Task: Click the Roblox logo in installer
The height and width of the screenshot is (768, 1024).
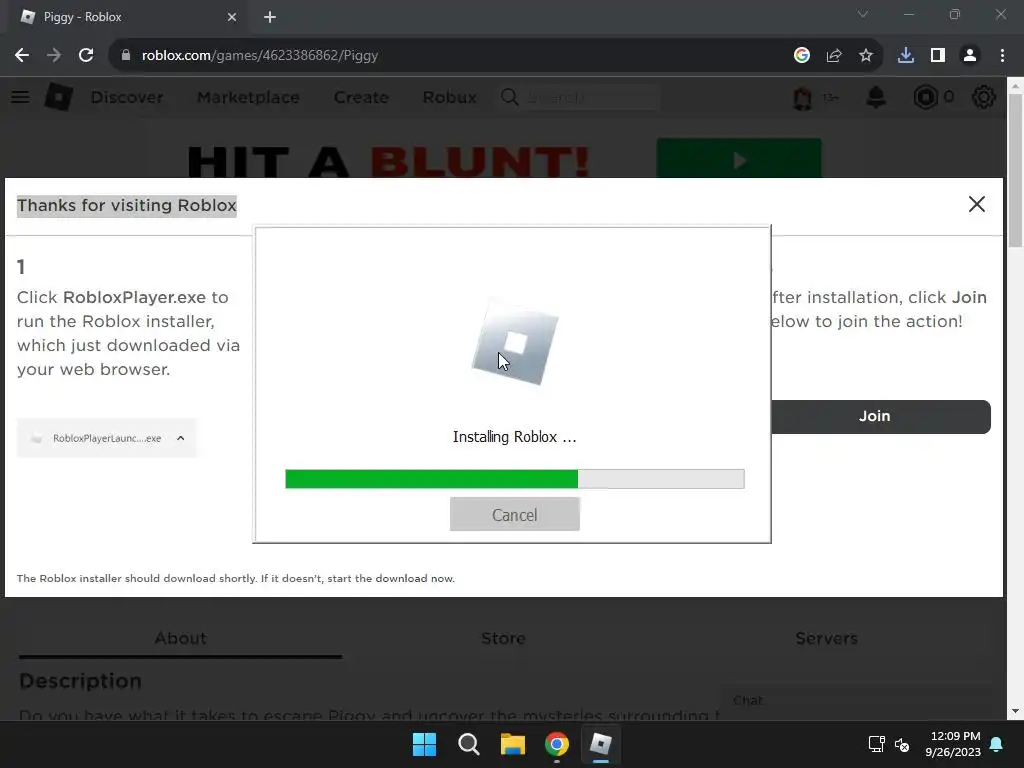Action: coord(515,342)
